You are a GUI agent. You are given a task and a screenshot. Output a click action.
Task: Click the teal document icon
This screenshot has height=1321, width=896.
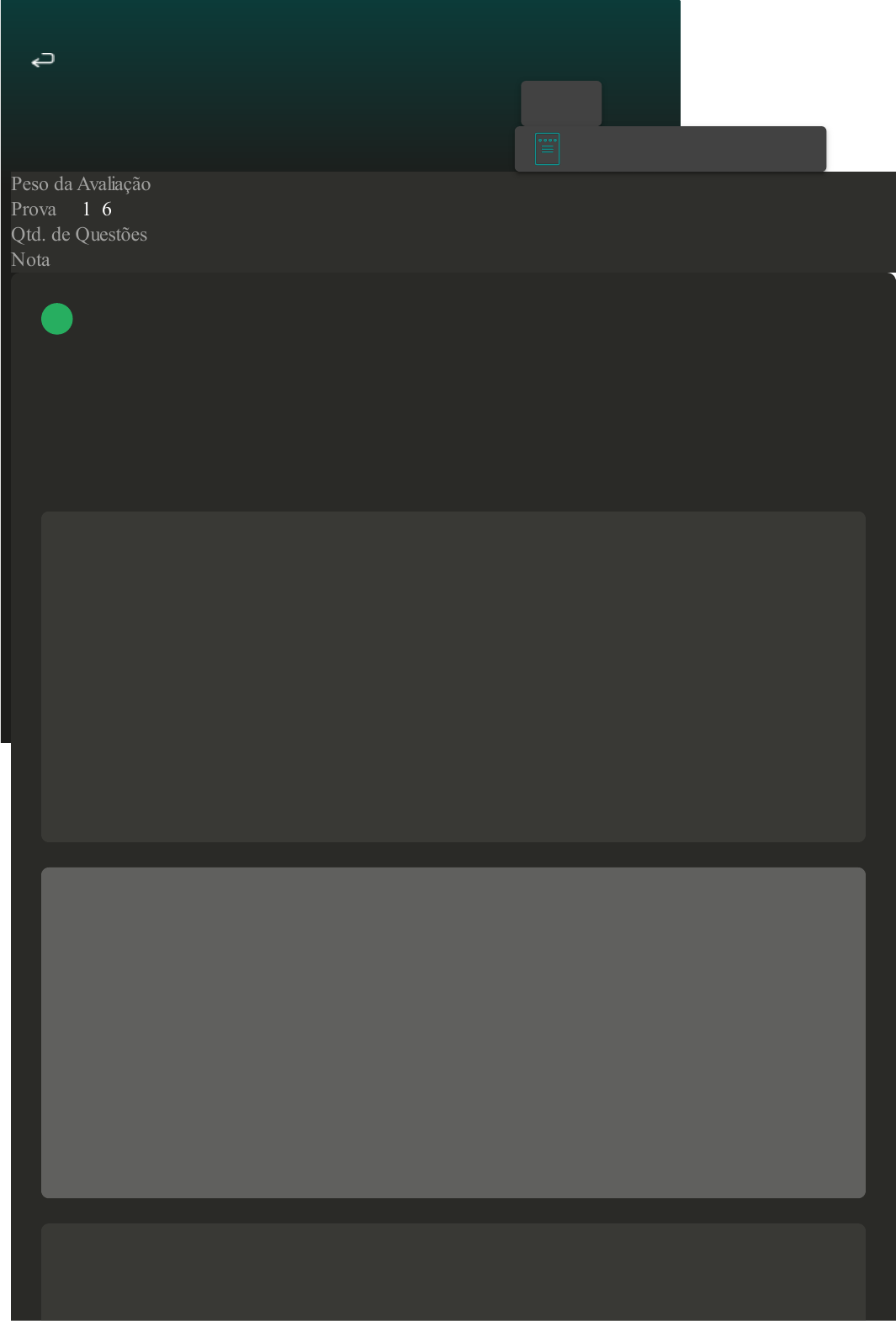(547, 149)
